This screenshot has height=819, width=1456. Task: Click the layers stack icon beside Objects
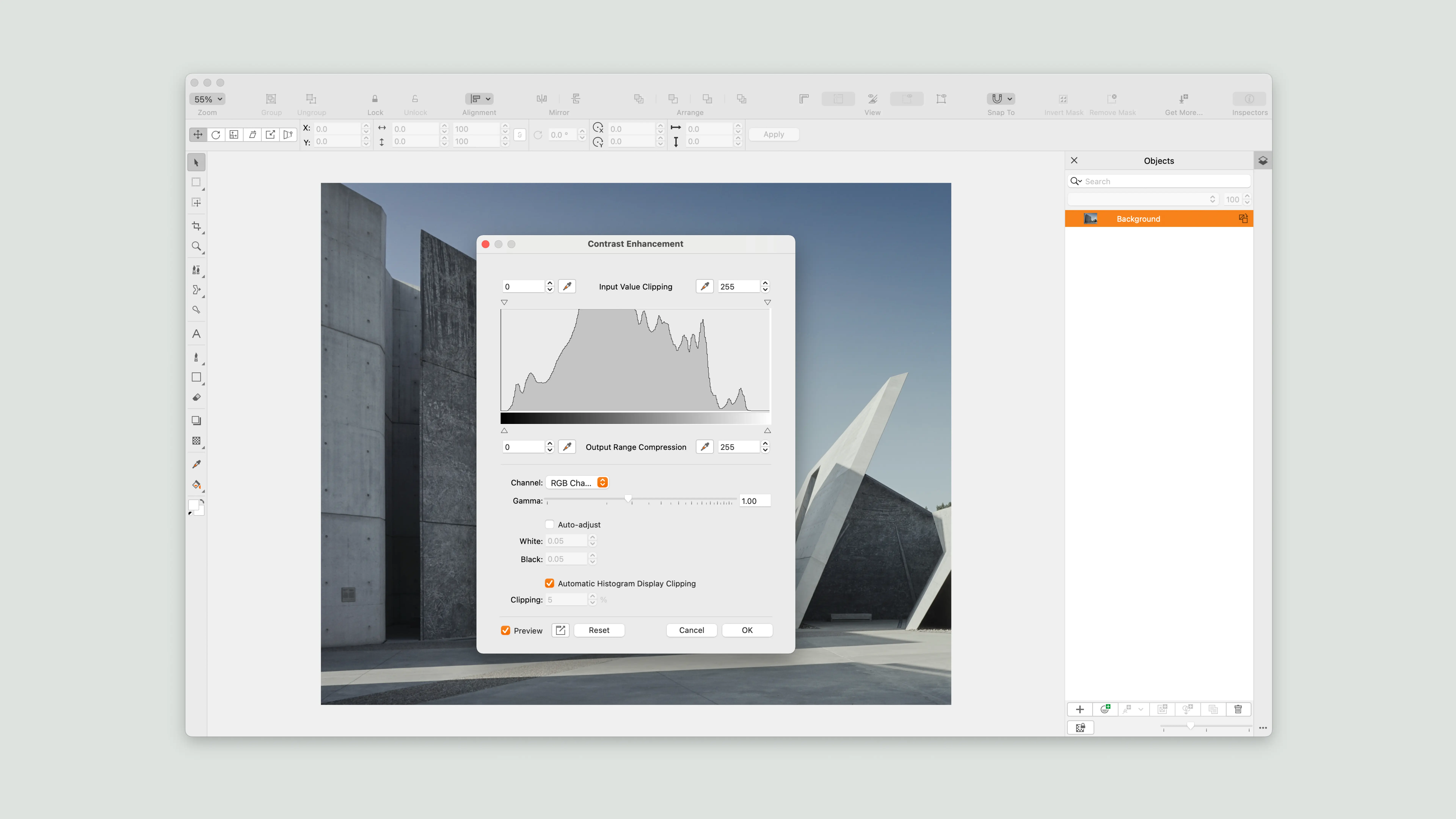pyautogui.click(x=1263, y=161)
